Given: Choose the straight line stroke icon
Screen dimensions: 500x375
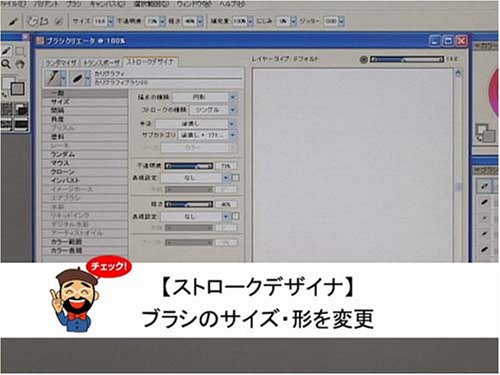Looking at the screenshot, I should (44, 22).
